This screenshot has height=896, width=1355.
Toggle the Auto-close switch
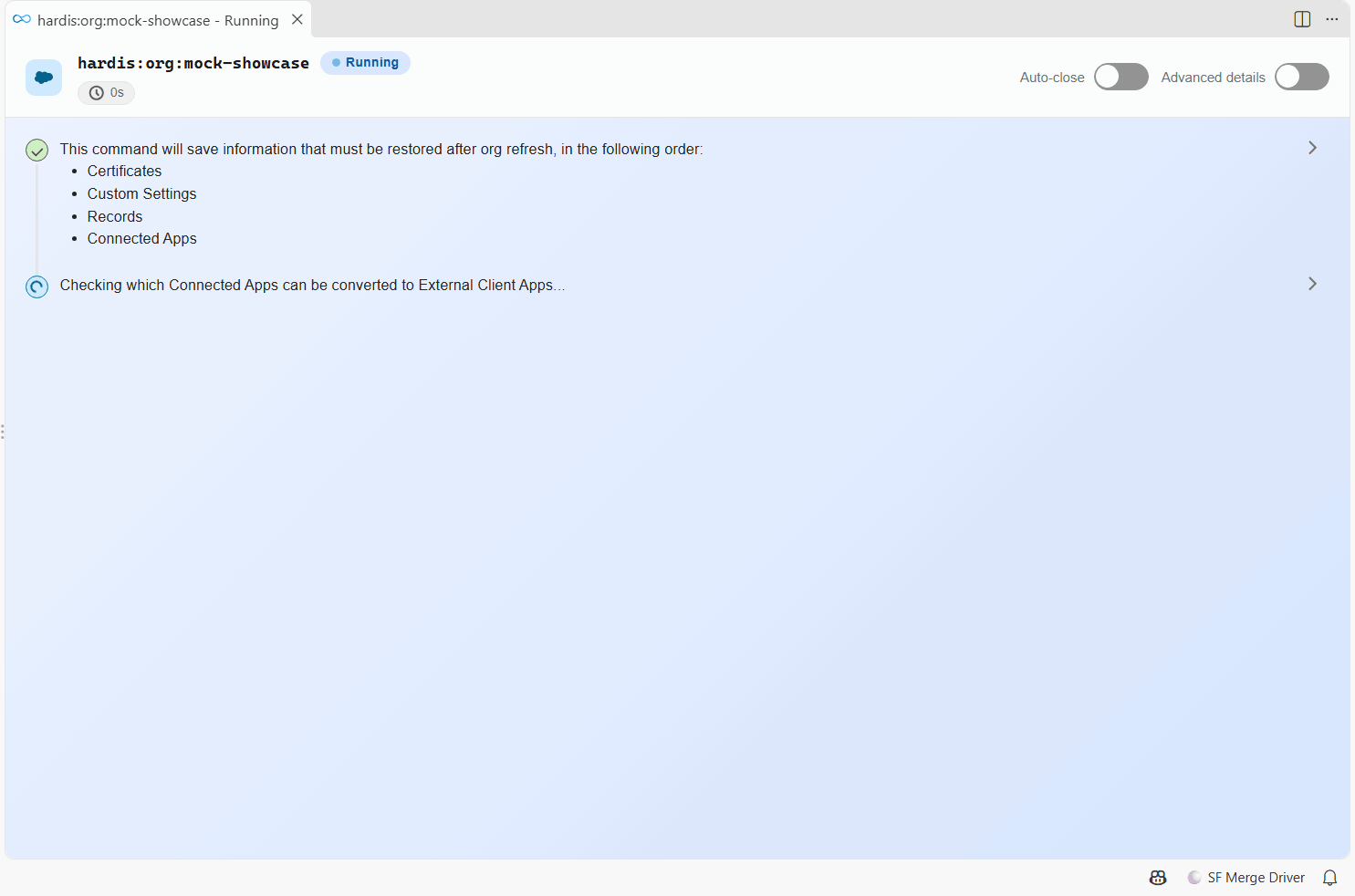click(x=1121, y=78)
